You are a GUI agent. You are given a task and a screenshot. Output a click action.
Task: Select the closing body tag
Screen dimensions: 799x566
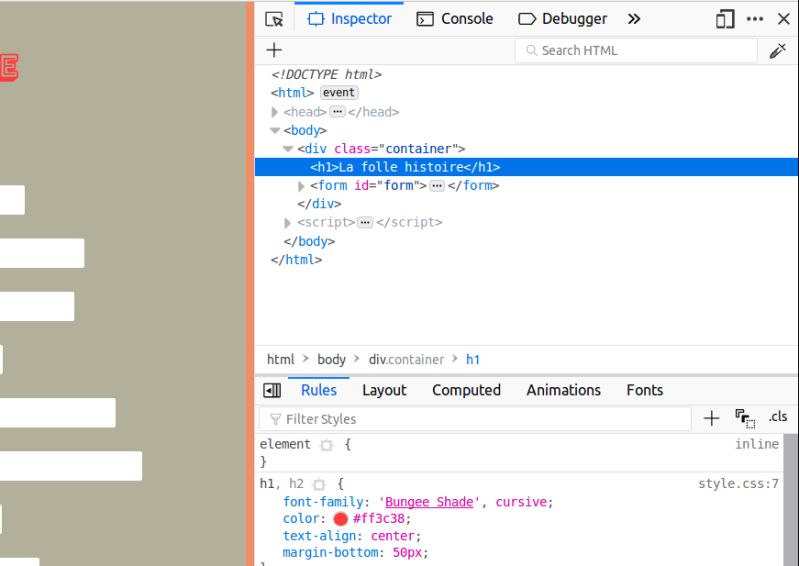point(309,241)
